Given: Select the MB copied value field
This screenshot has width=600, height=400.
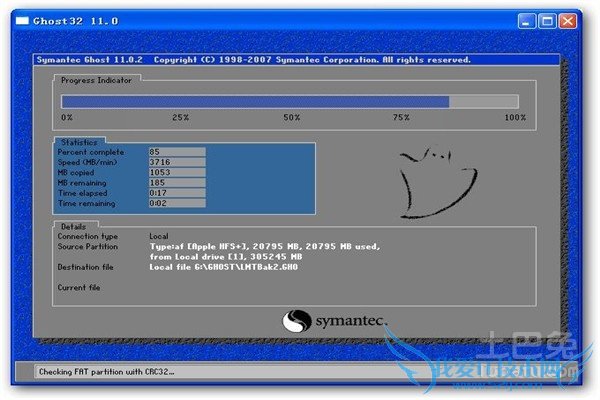Looking at the screenshot, I should click(x=176, y=172).
